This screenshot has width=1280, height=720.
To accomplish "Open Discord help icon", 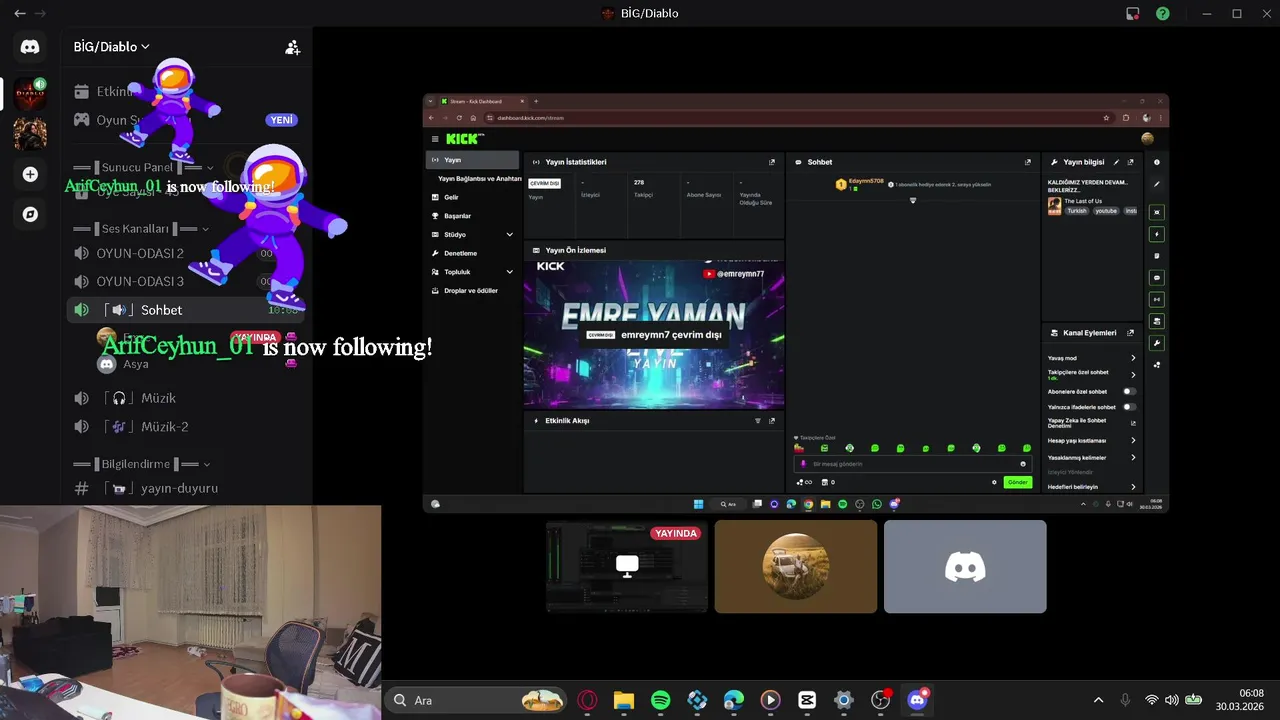I will tap(1163, 13).
